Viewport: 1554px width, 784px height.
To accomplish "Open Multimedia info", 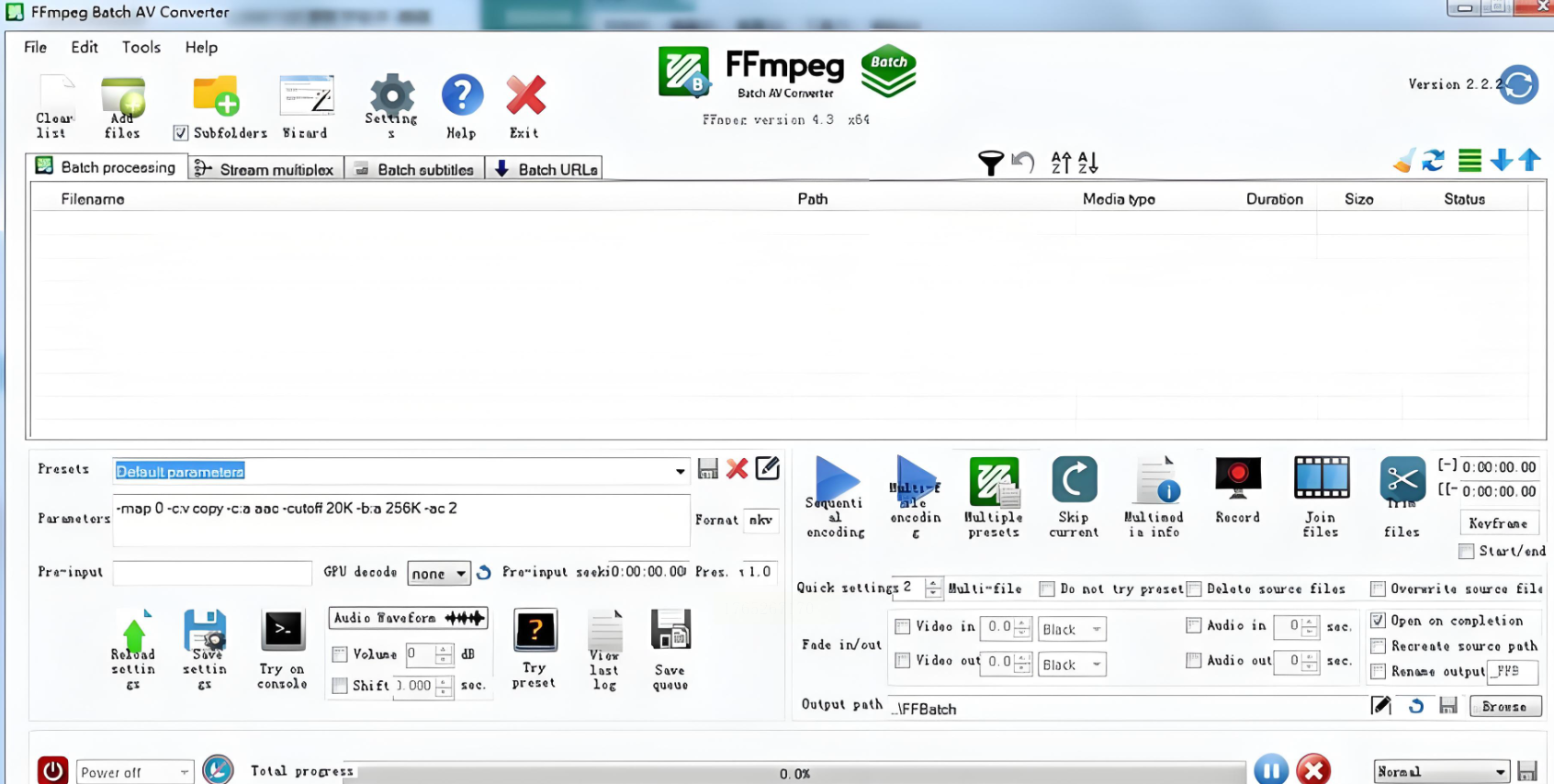I will coord(1155,480).
